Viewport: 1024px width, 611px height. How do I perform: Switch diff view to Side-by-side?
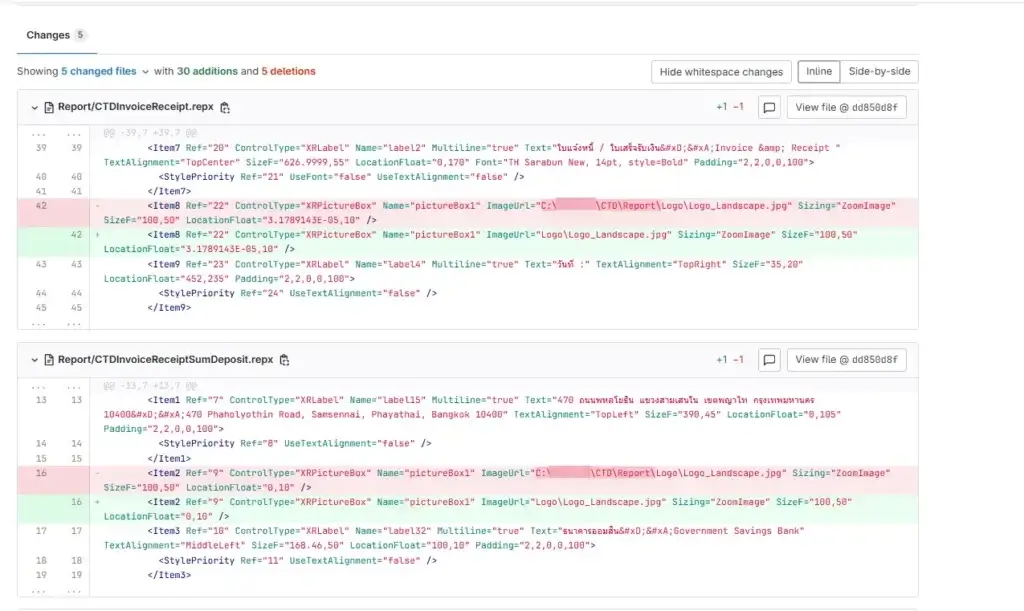878,72
